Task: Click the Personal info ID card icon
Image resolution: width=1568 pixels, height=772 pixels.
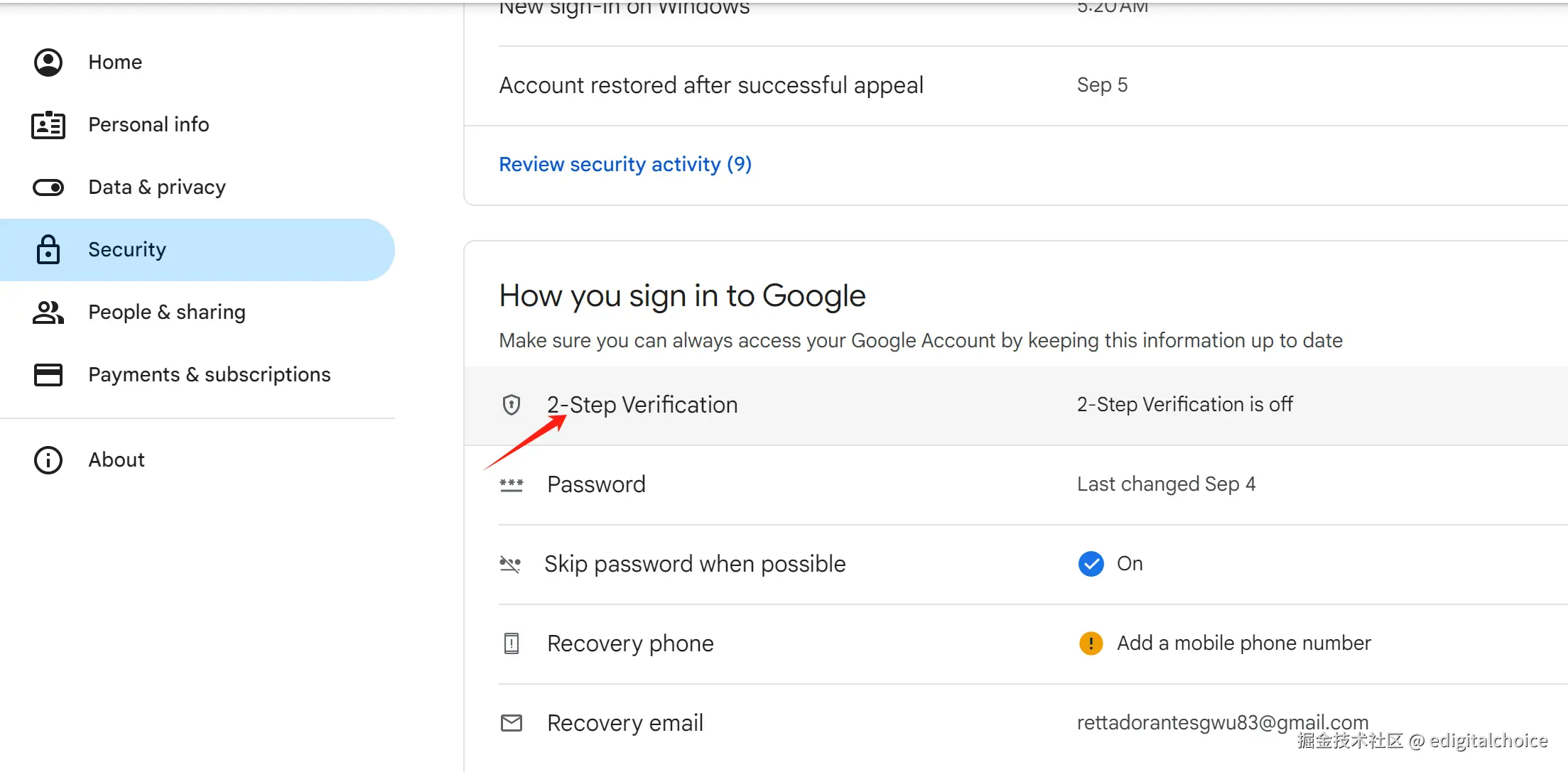Action: (48, 125)
